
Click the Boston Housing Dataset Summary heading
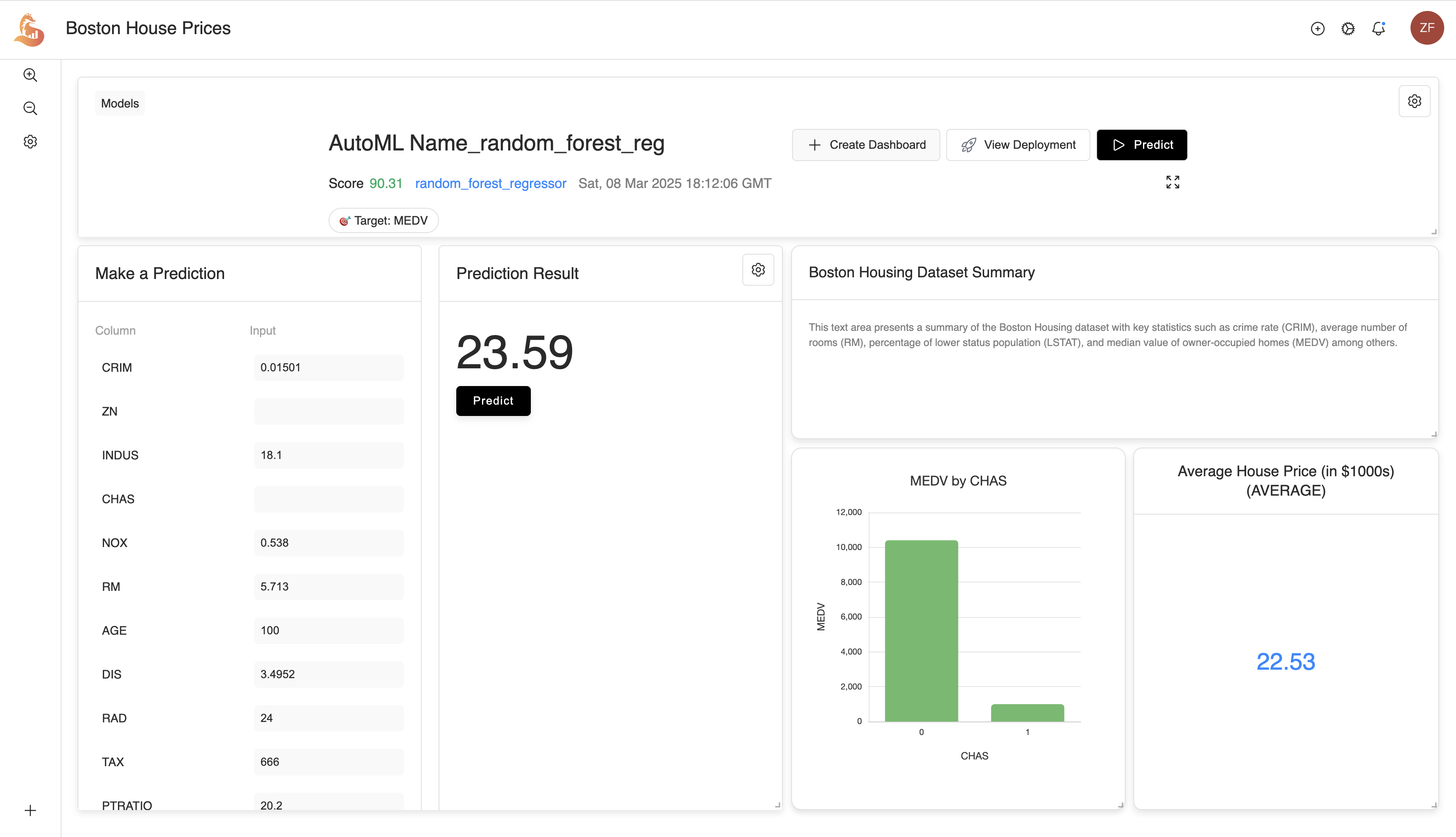point(922,273)
